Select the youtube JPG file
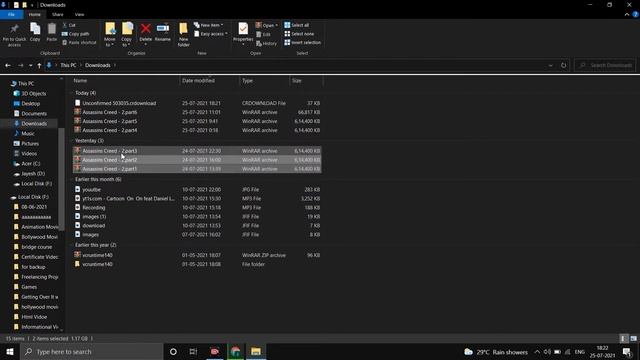640x360 pixels. point(197,190)
